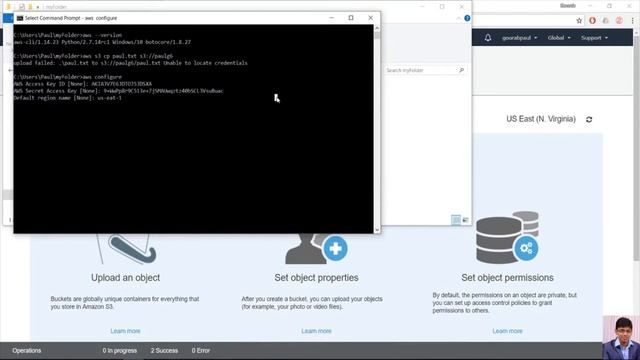Image resolution: width=640 pixels, height=360 pixels.
Task: Open File Explorer help via blue question icon
Action: click(467, 18)
